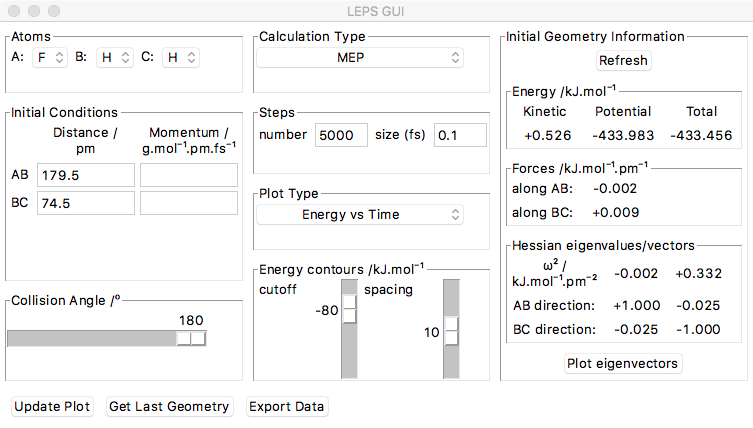753x428 pixels.
Task: Click the BC distance input field
Action: 85,203
